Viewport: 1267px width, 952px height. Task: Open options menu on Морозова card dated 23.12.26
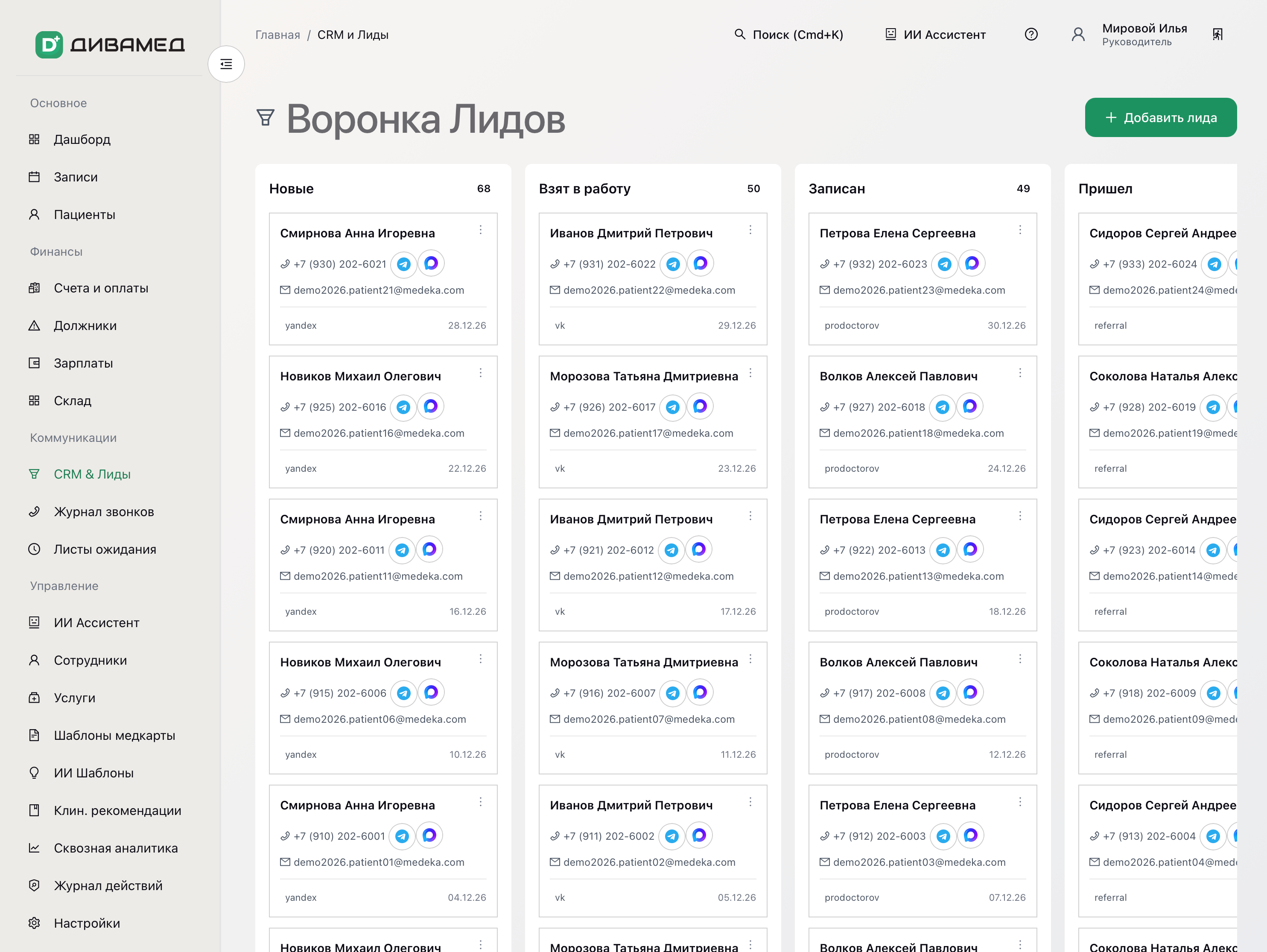(750, 374)
